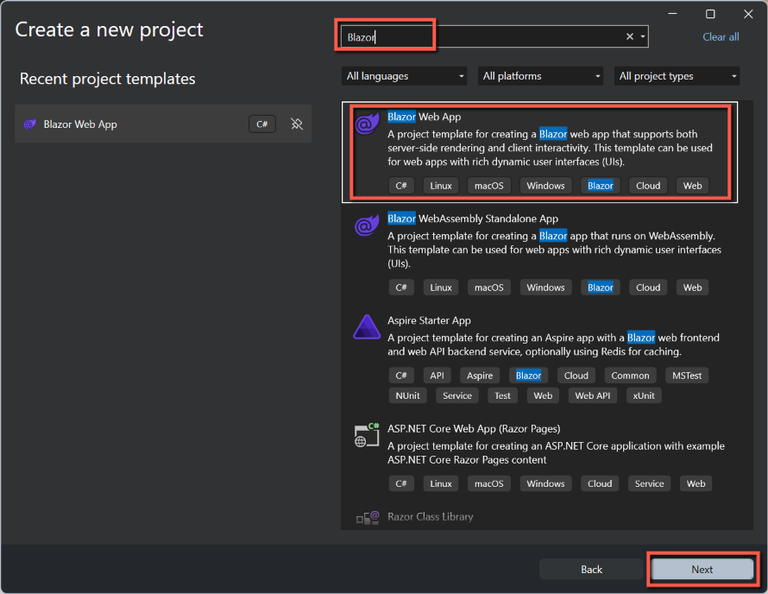This screenshot has height=594, width=768.
Task: Click the Aspire Starter App triangle icon
Action: (366, 328)
